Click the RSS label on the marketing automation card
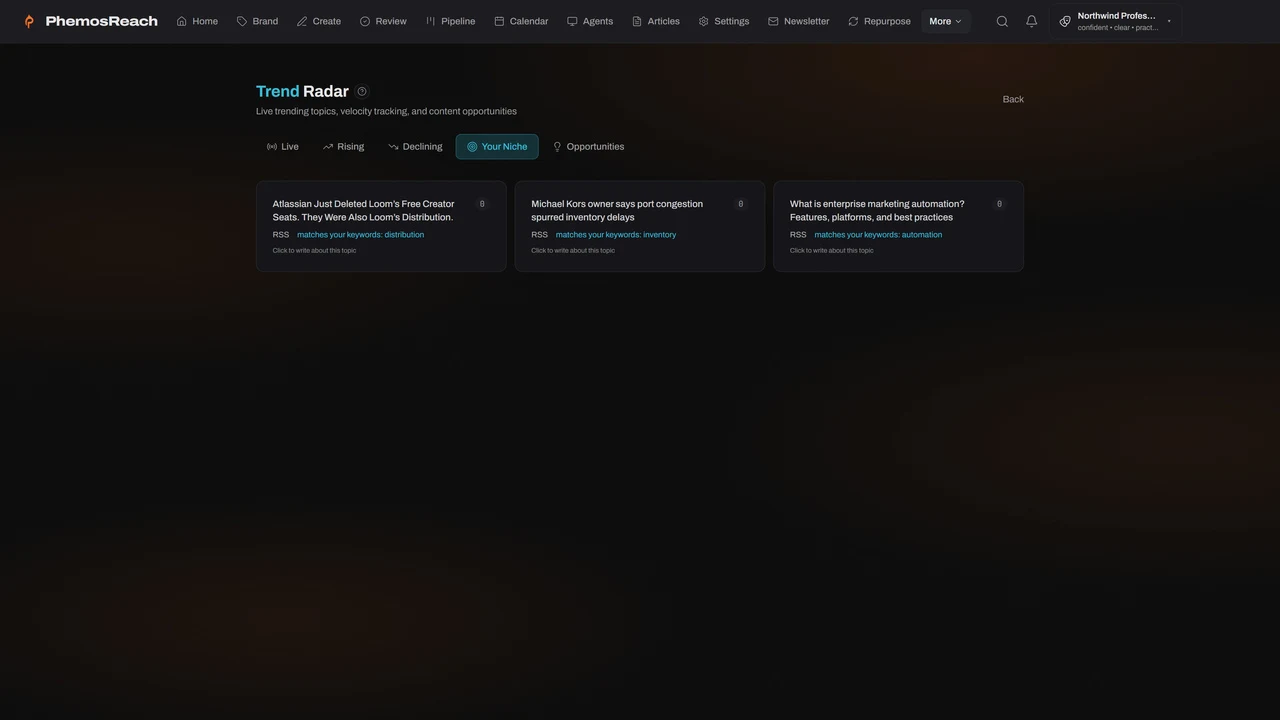 coord(798,235)
